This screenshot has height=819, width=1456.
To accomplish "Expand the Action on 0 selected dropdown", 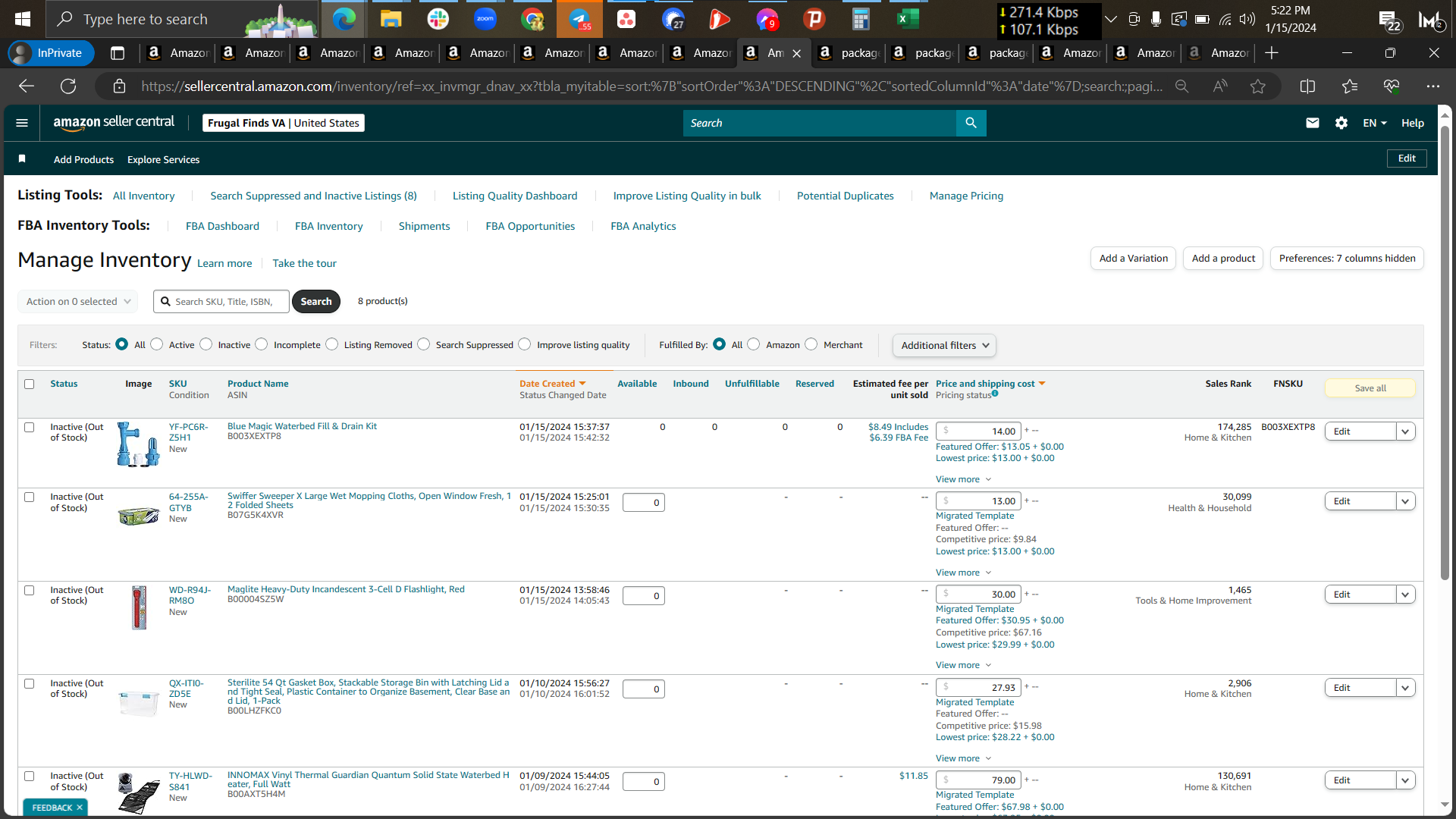I will [78, 301].
